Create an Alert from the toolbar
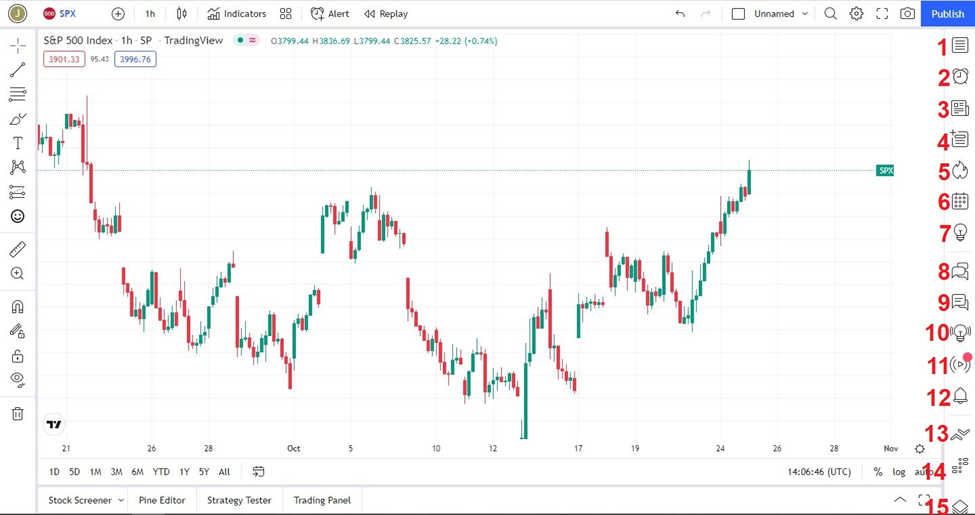Image resolution: width=975 pixels, height=515 pixels. pos(330,14)
